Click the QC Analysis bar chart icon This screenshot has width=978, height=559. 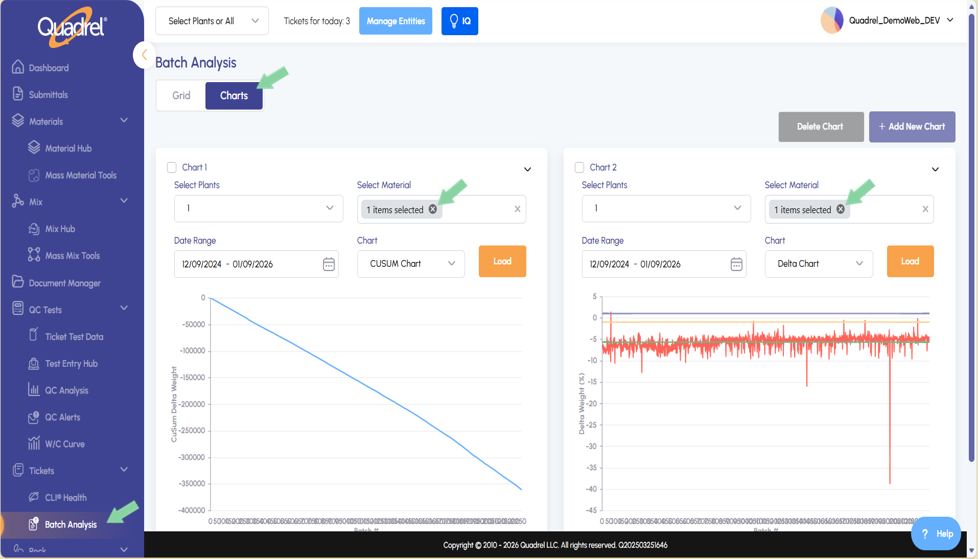click(x=34, y=390)
